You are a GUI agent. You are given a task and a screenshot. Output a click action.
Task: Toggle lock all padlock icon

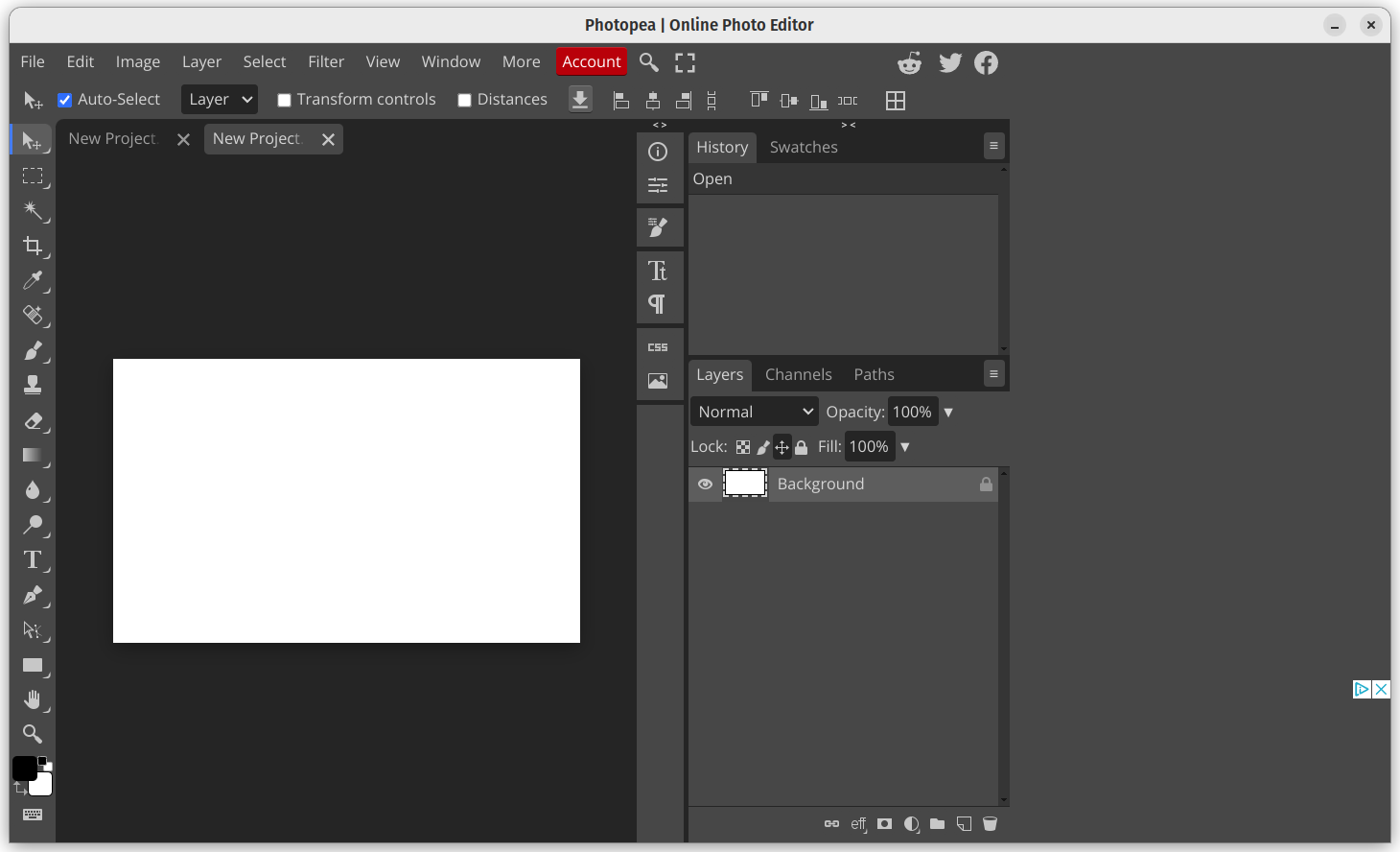tap(802, 447)
